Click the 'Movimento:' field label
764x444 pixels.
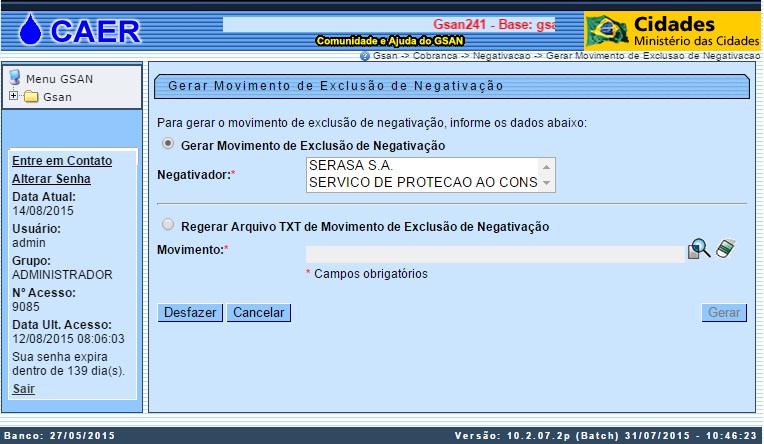(x=192, y=250)
